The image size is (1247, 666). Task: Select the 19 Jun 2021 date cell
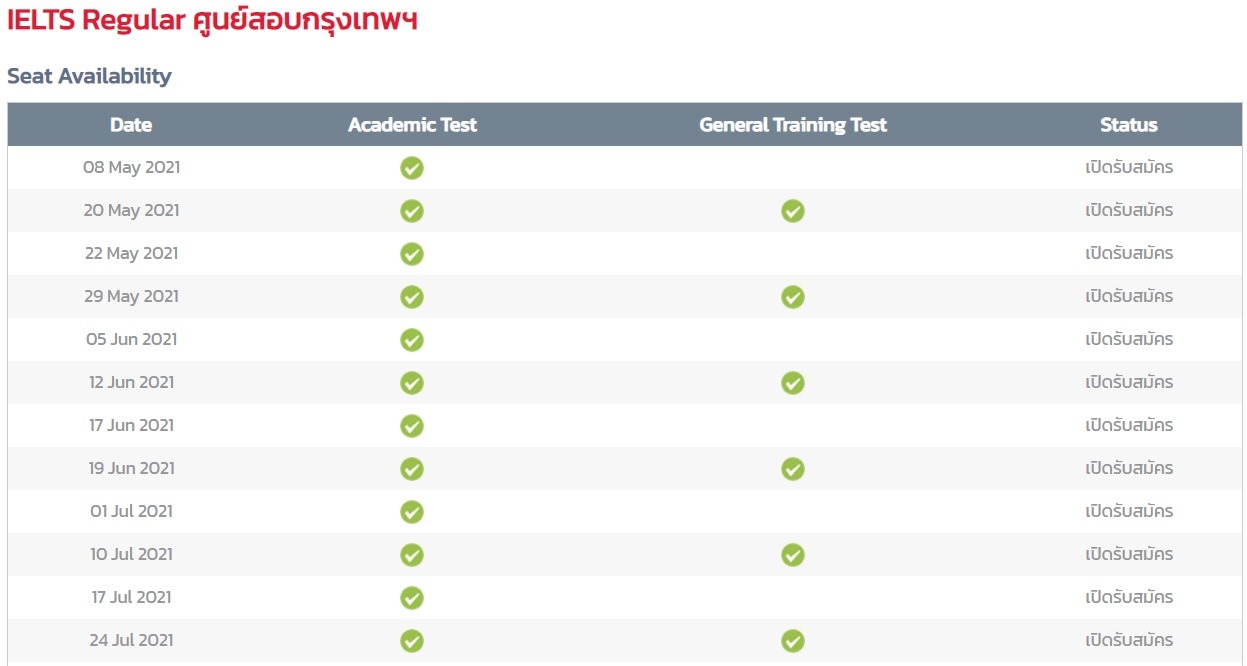pos(132,469)
